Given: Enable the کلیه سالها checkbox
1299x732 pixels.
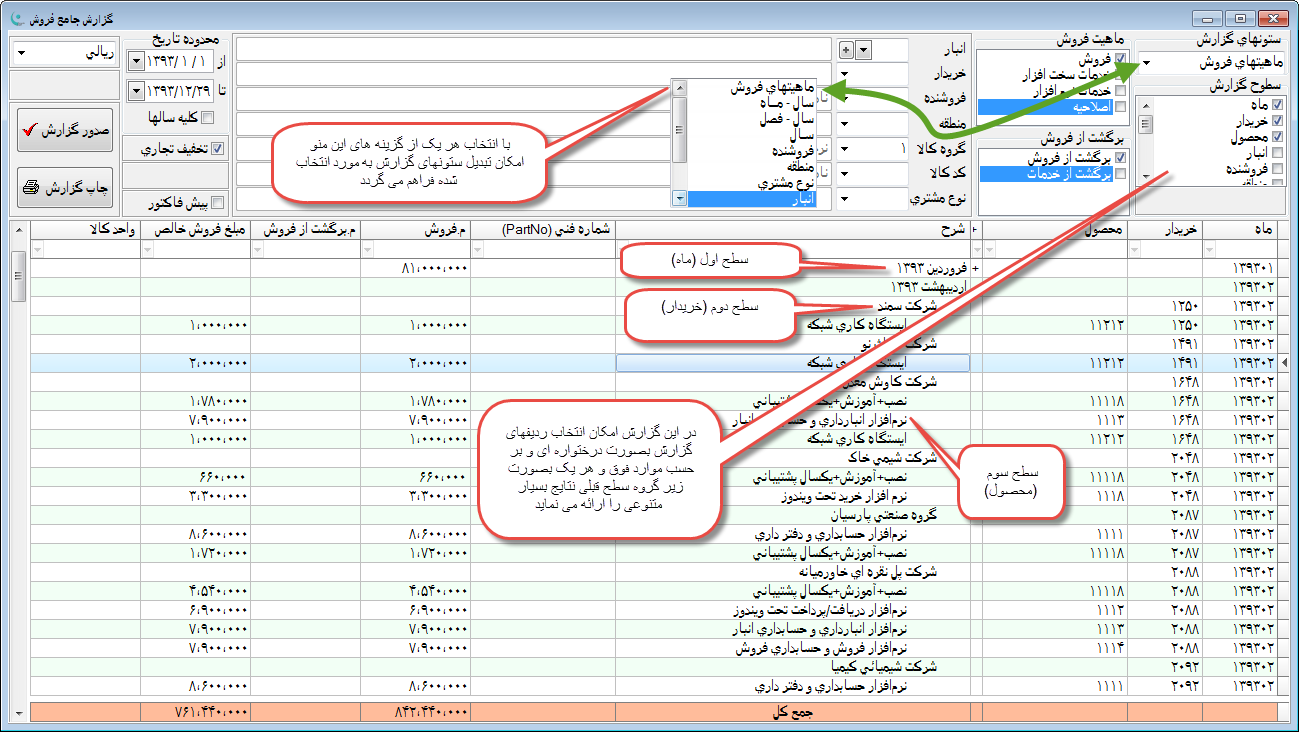Looking at the screenshot, I should 208,118.
